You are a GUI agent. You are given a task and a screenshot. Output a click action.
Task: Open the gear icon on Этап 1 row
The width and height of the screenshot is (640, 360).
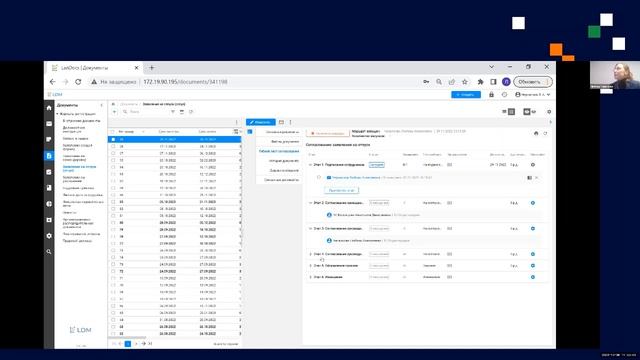coord(533,165)
